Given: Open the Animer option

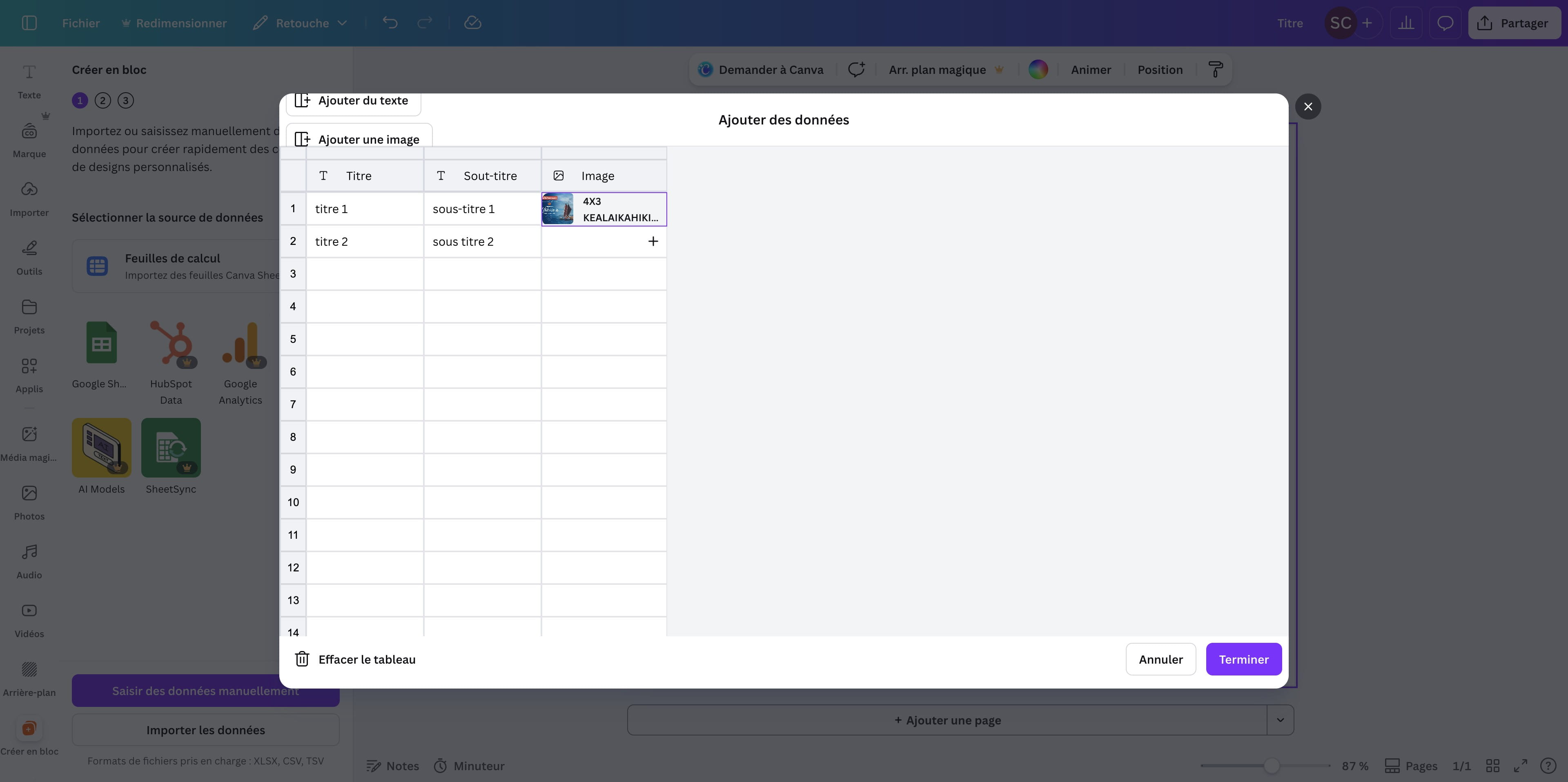Looking at the screenshot, I should click(1091, 70).
